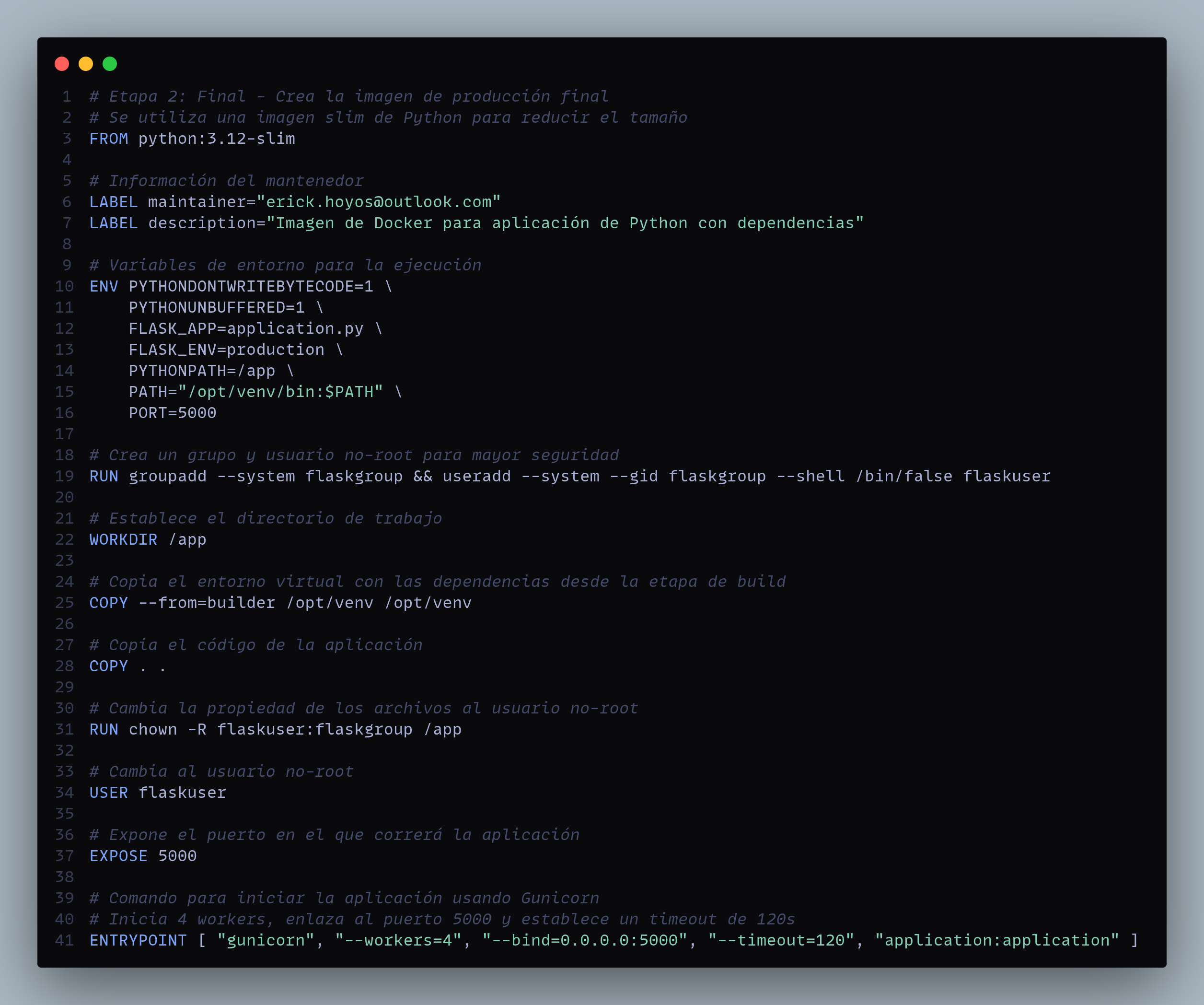Image resolution: width=1204 pixels, height=1005 pixels.
Task: Click the "application:application" string
Action: (x=996, y=941)
